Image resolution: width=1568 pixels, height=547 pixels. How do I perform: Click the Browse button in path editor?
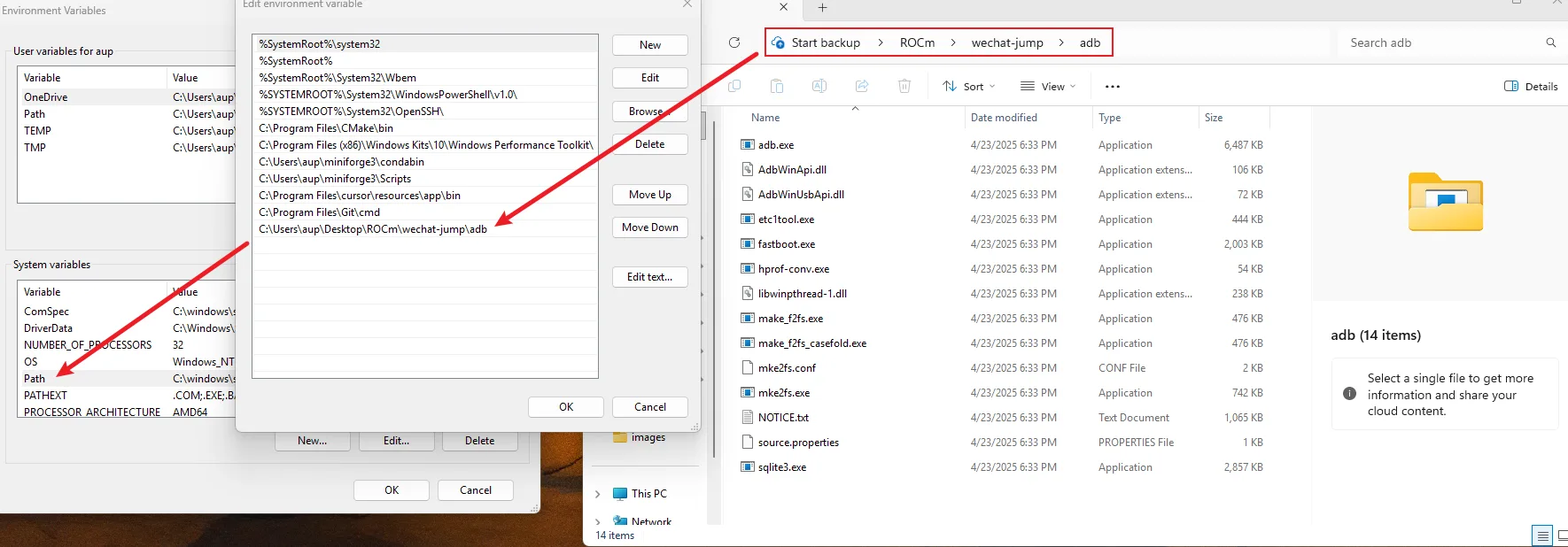pyautogui.click(x=650, y=112)
